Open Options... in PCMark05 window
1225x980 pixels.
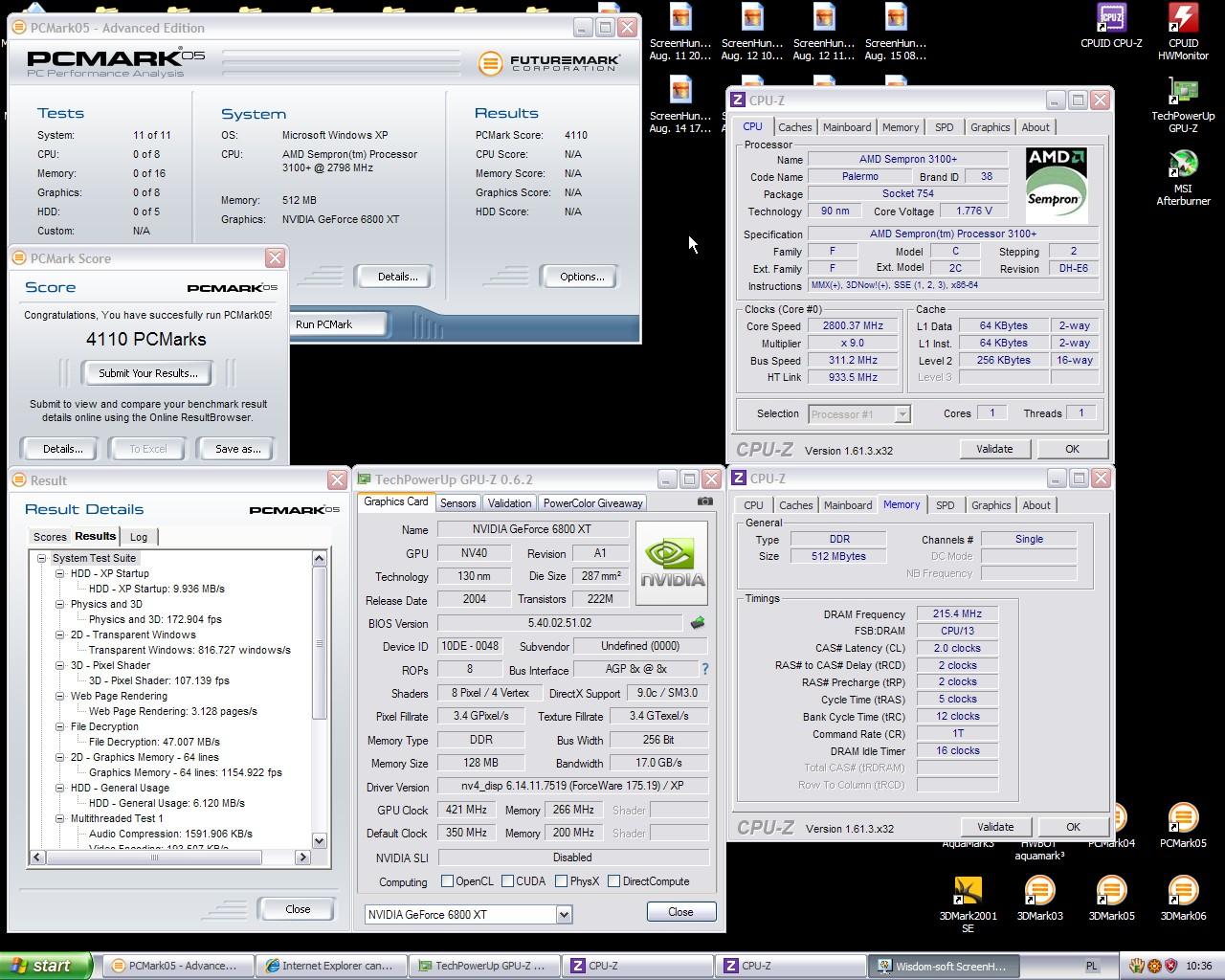tap(582, 277)
